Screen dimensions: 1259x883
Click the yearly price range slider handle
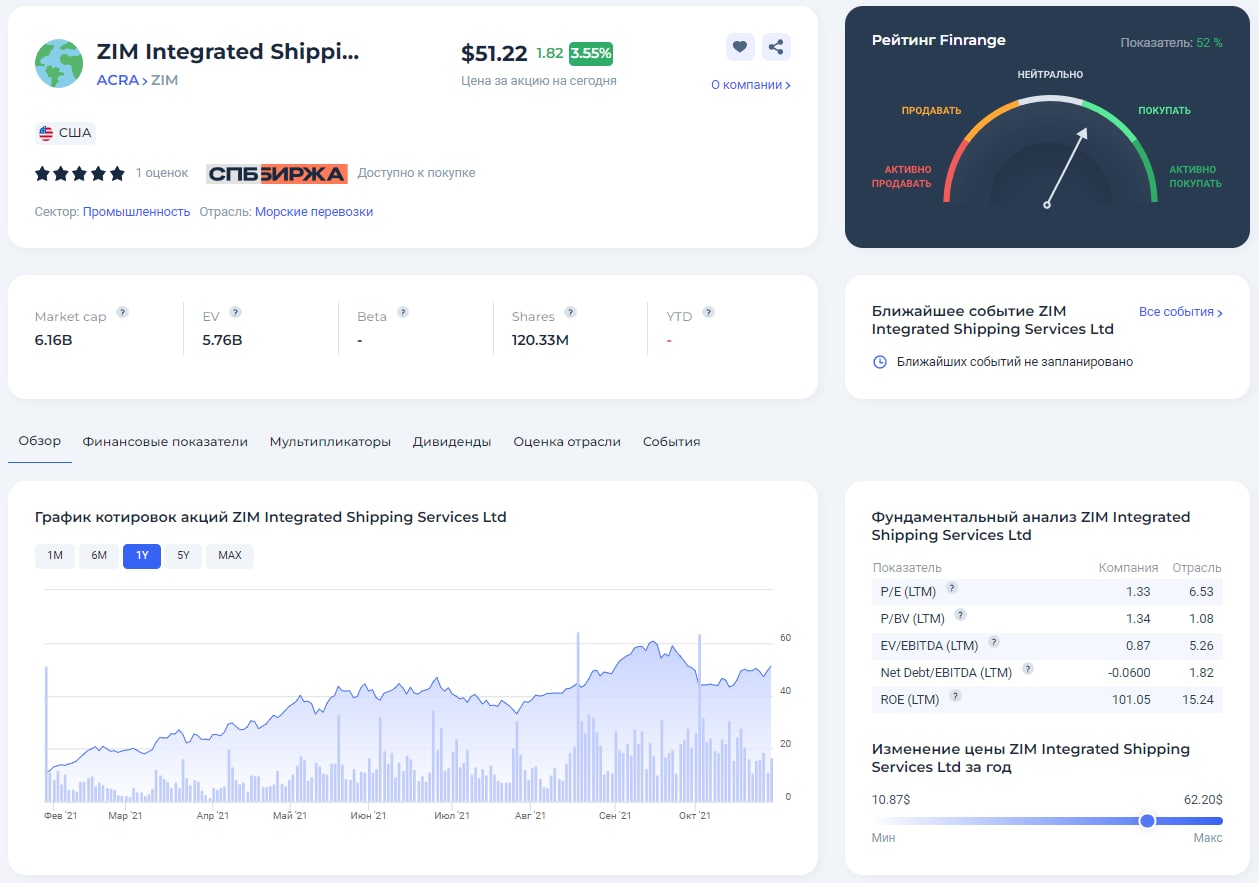point(1147,820)
